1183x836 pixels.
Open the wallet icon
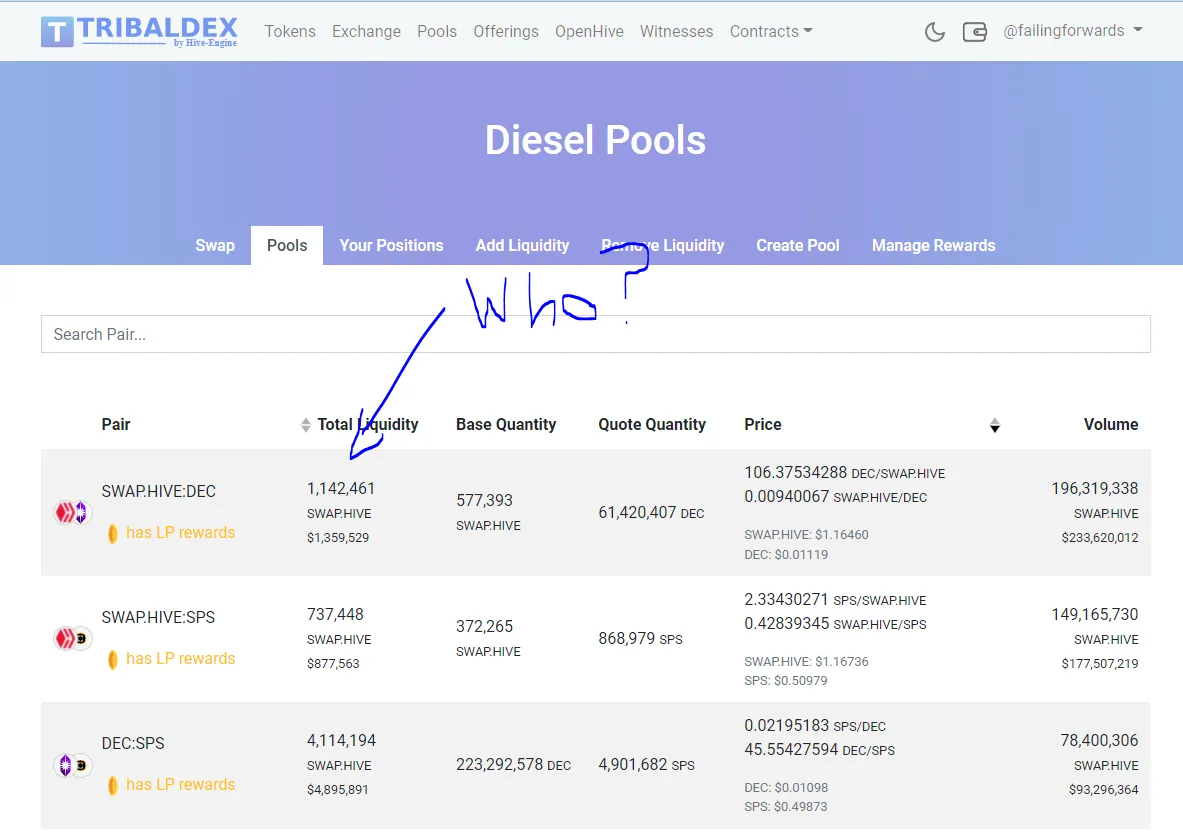coord(974,32)
